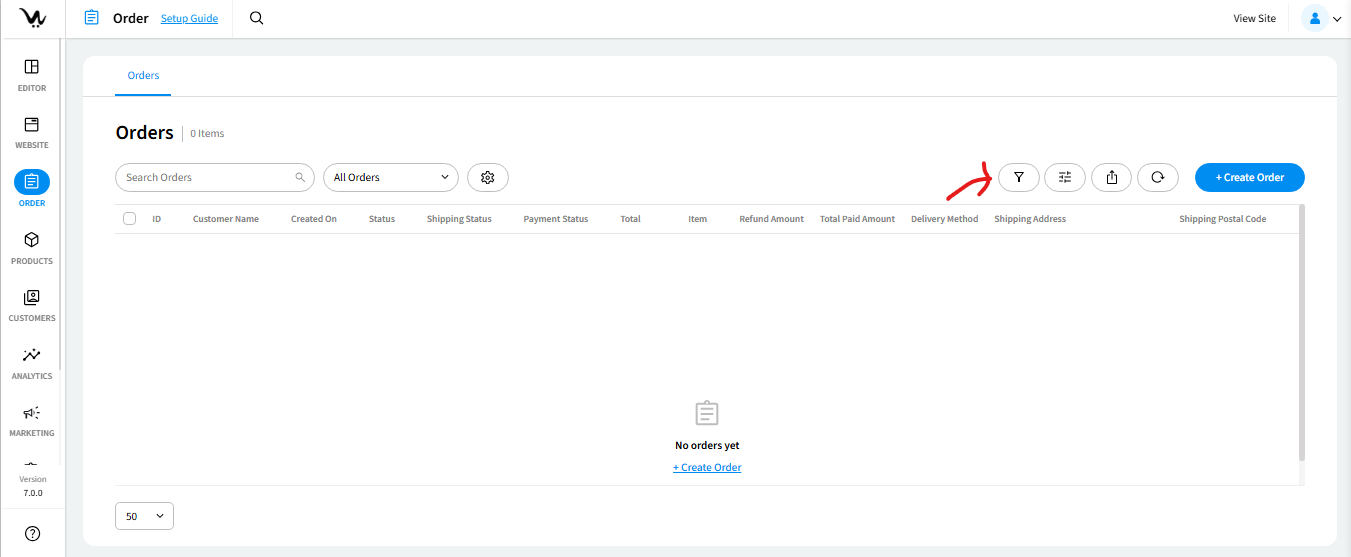
Task: Expand the user account menu
Action: [x=1321, y=18]
